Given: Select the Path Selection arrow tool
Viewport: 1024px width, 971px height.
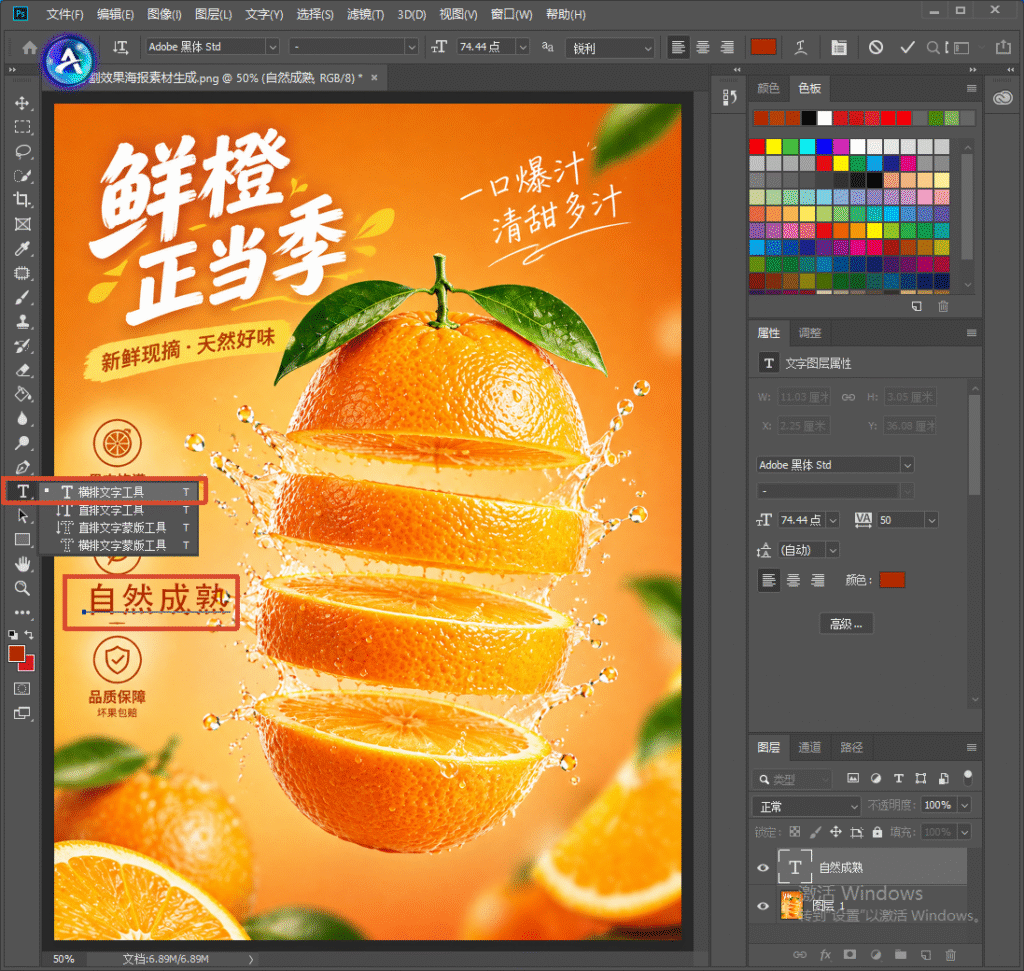Looking at the screenshot, I should point(22,516).
